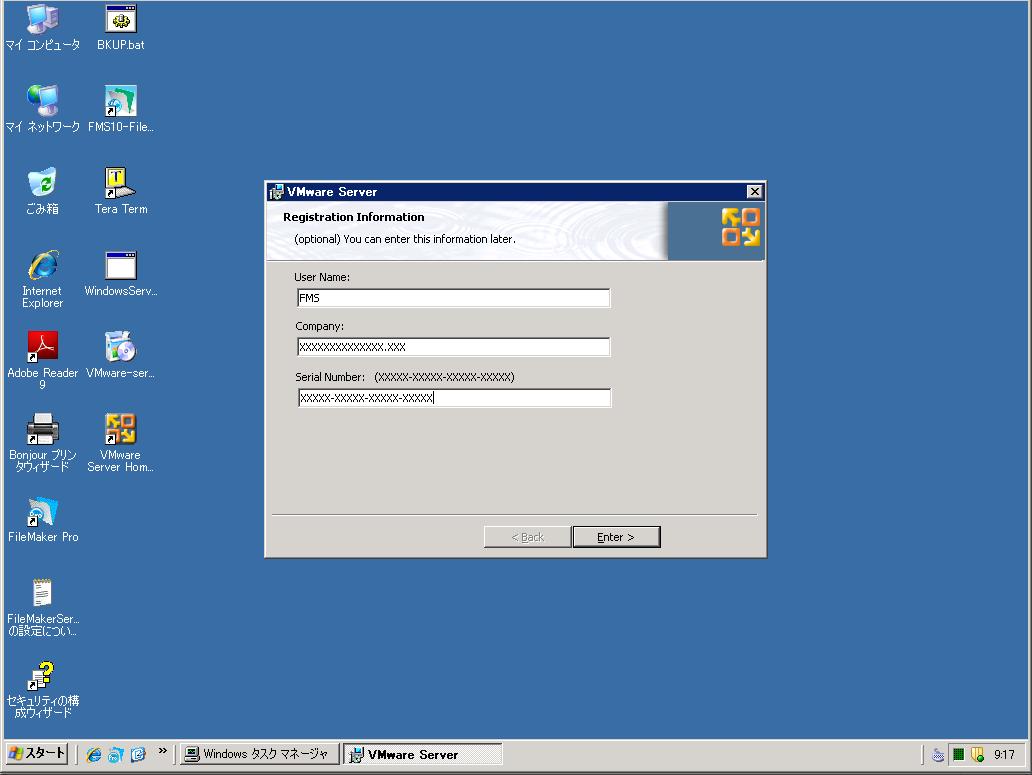Click the Serial Number label text
The width and height of the screenshot is (1032, 775).
(330, 377)
